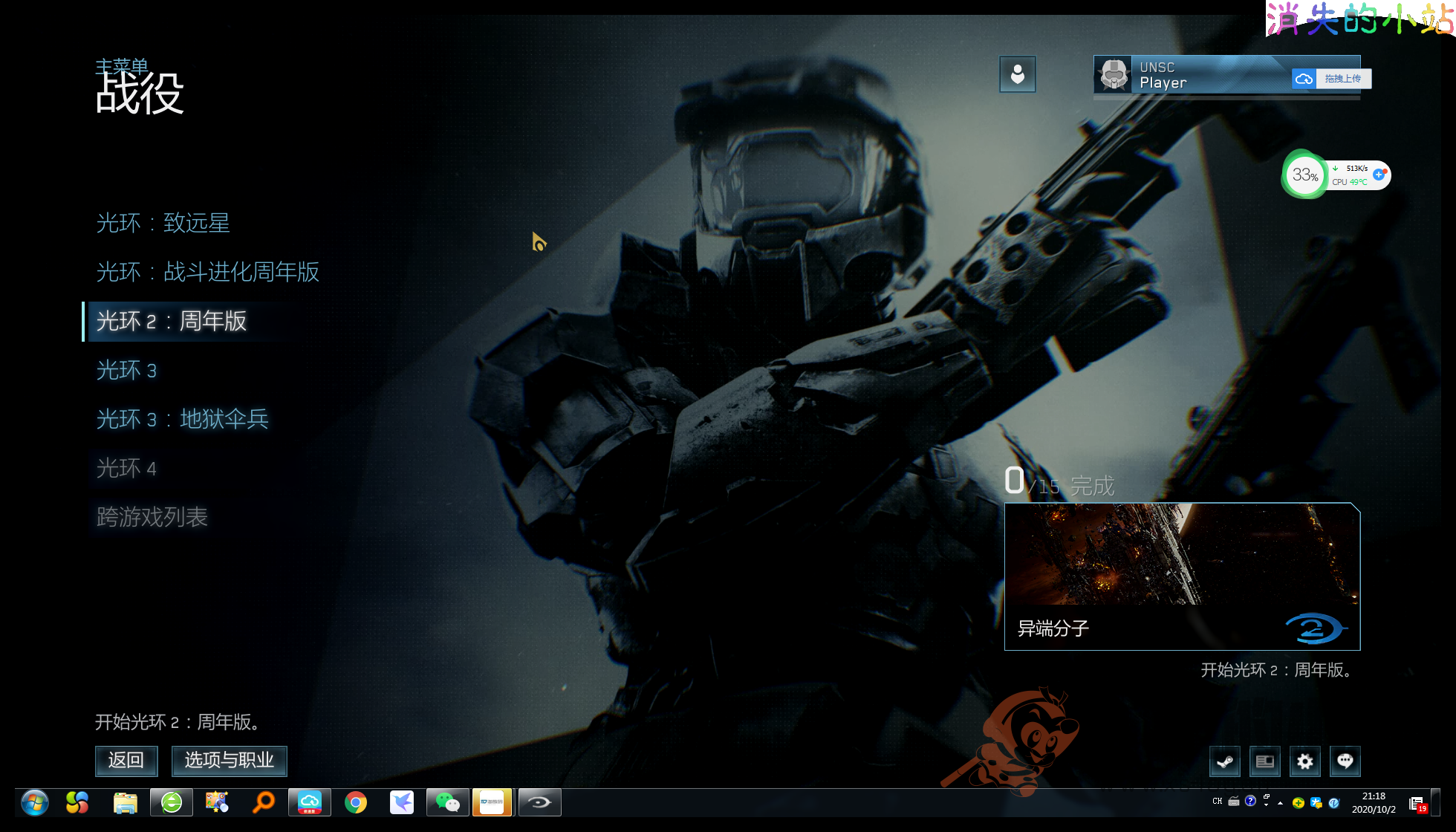
Task: Open the star magnifier image viewer icon
Action: coord(217,802)
